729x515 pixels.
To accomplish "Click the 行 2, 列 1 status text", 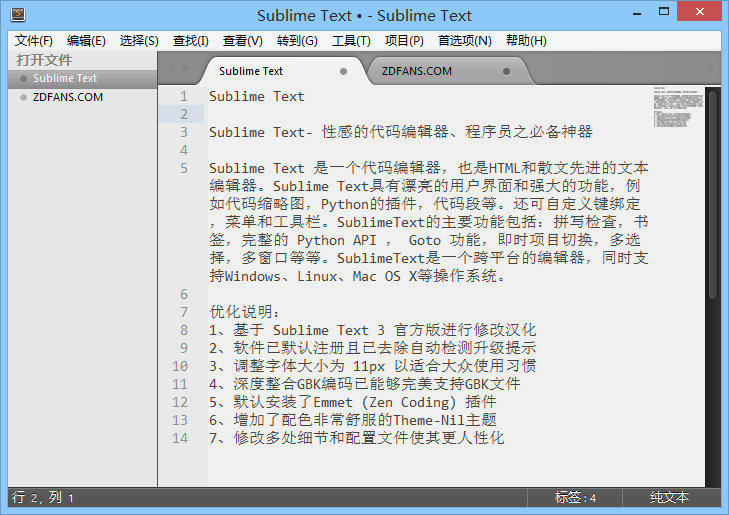I will click(x=43, y=498).
